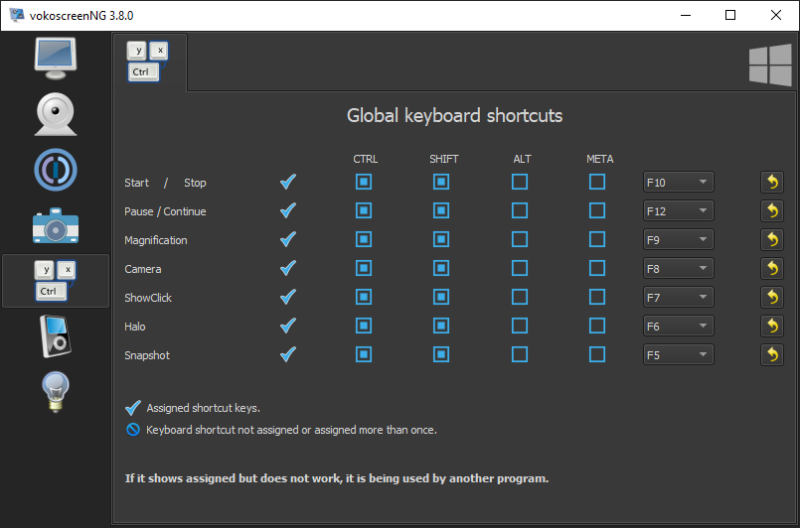
Task: Select the keyboard shortcuts section in sidebar
Action: tap(56, 281)
